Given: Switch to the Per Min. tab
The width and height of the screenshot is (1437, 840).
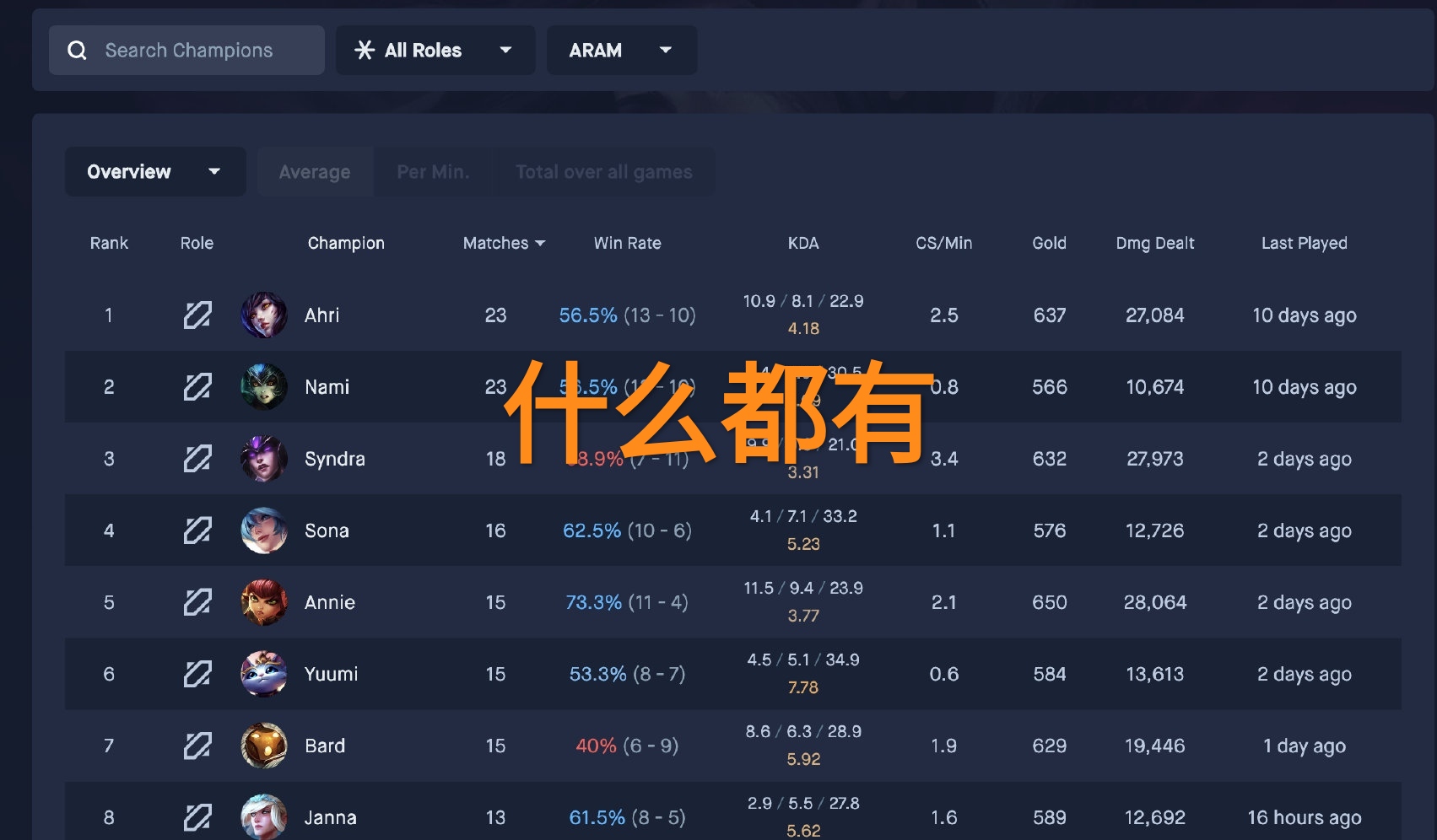Looking at the screenshot, I should pos(434,171).
